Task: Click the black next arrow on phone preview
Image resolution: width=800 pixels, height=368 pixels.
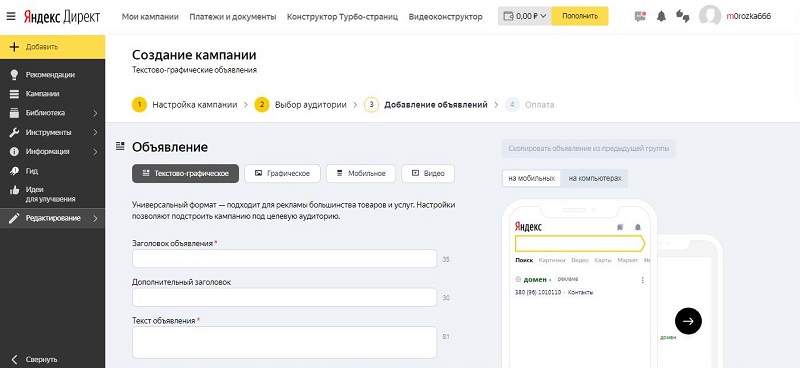Action: click(688, 321)
